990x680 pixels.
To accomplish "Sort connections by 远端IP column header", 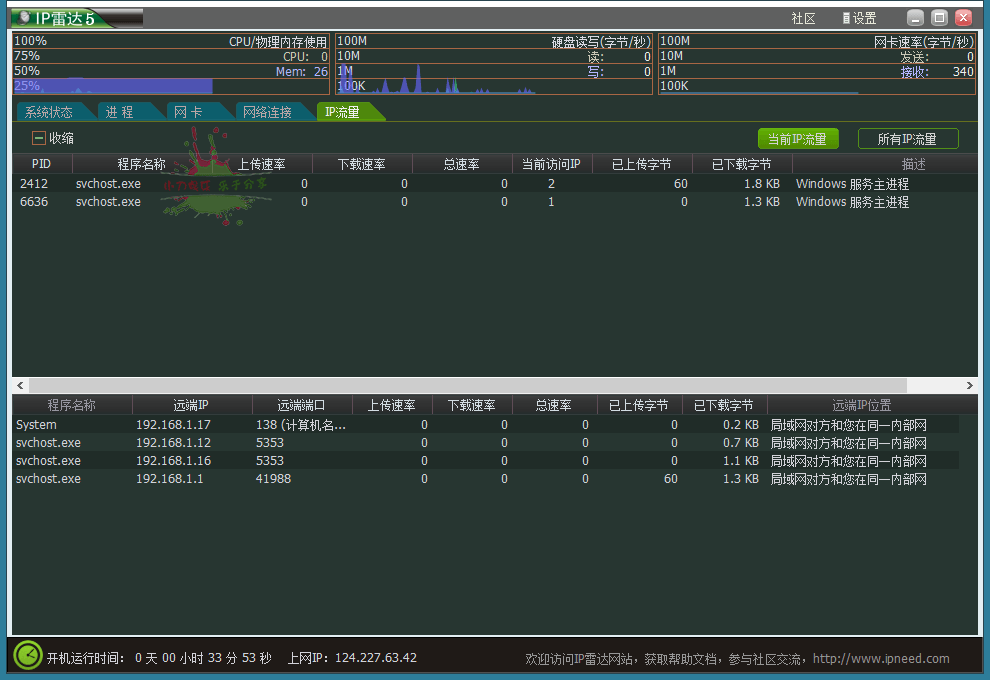I will [191, 405].
